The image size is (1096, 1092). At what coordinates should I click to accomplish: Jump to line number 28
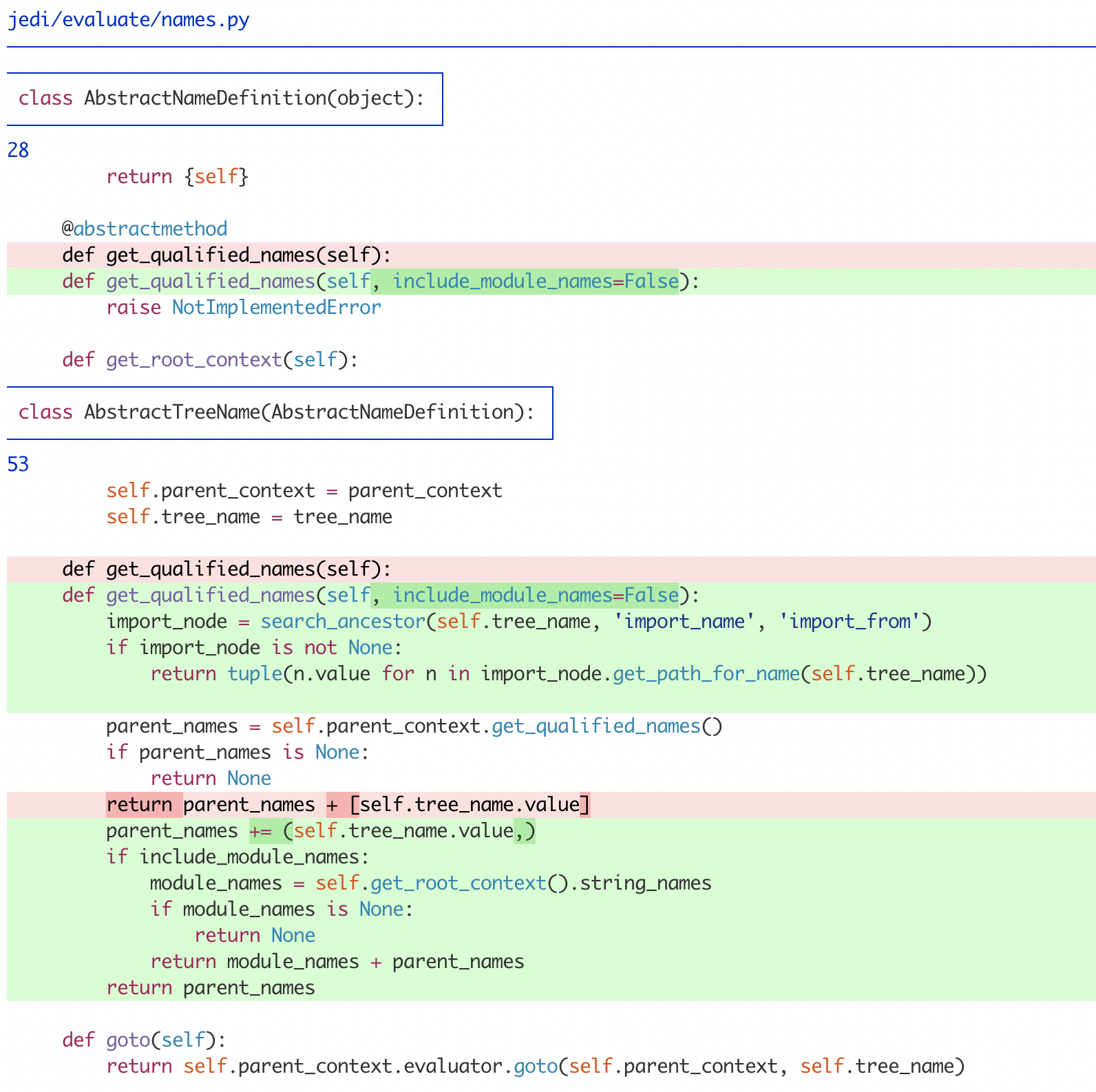[18, 150]
